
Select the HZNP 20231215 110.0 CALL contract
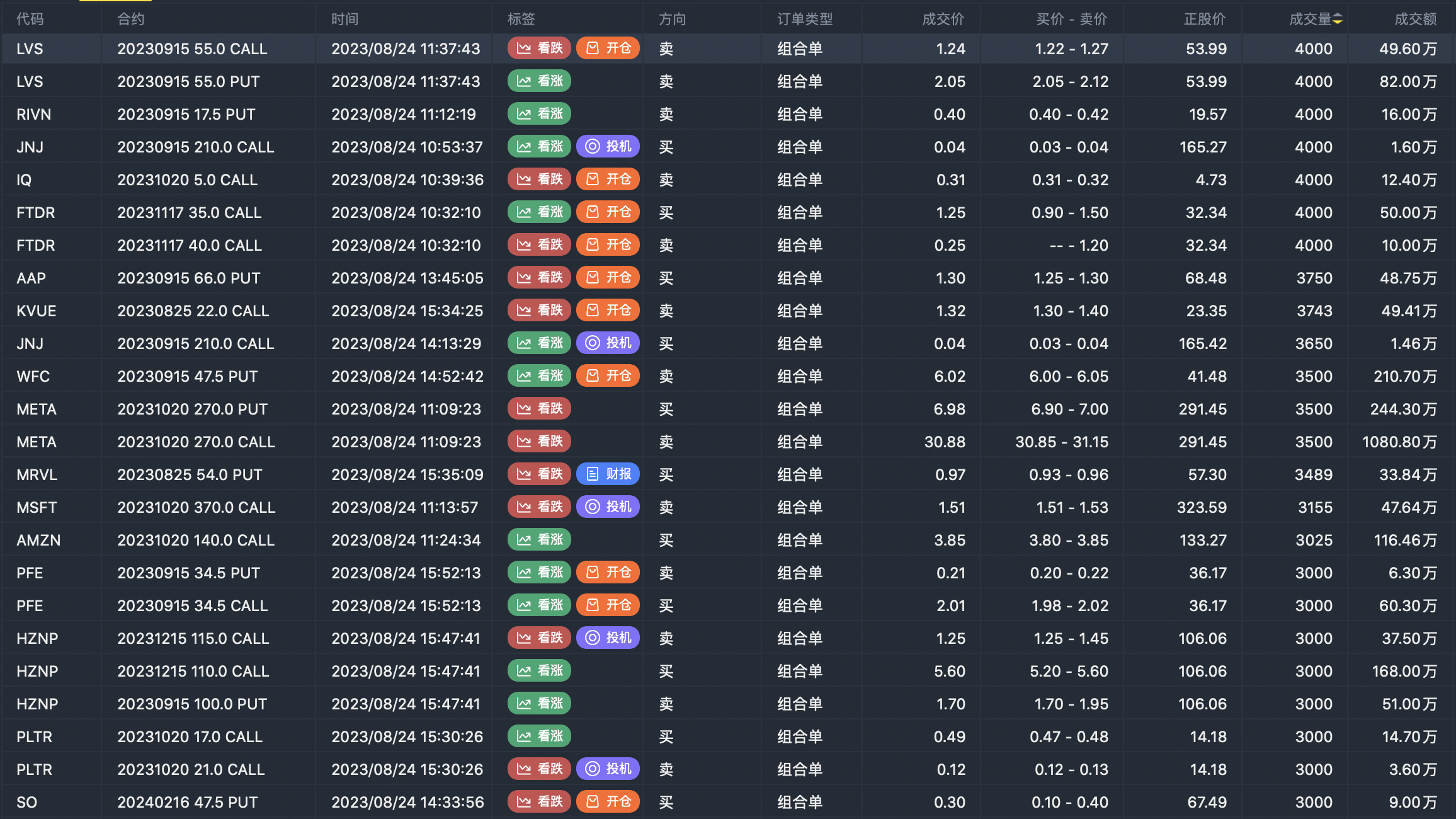[193, 672]
